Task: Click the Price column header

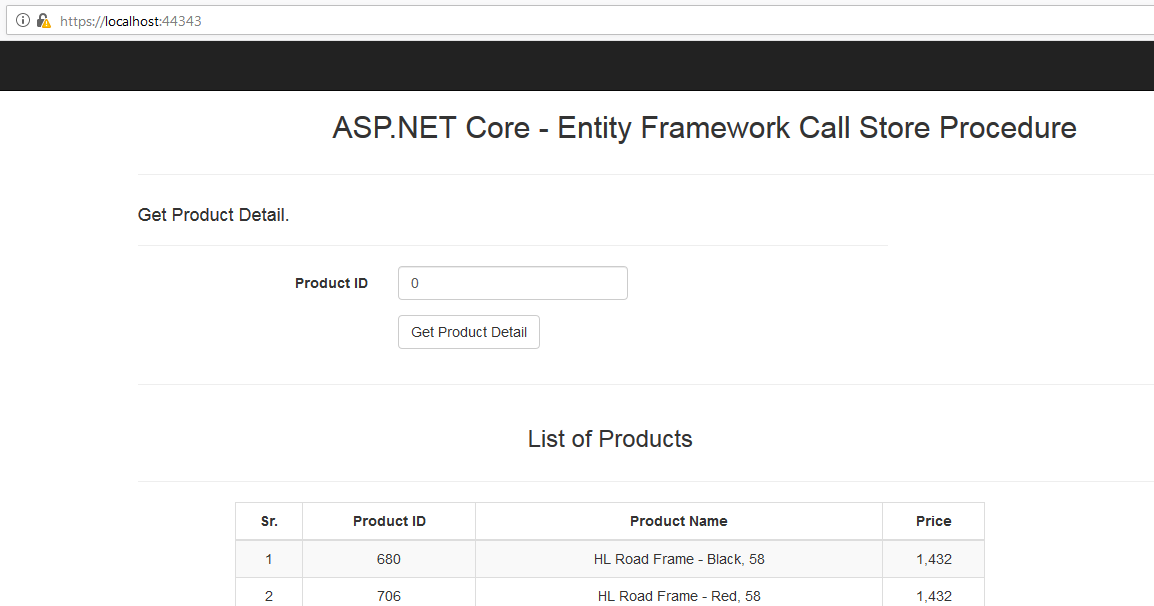Action: click(933, 521)
